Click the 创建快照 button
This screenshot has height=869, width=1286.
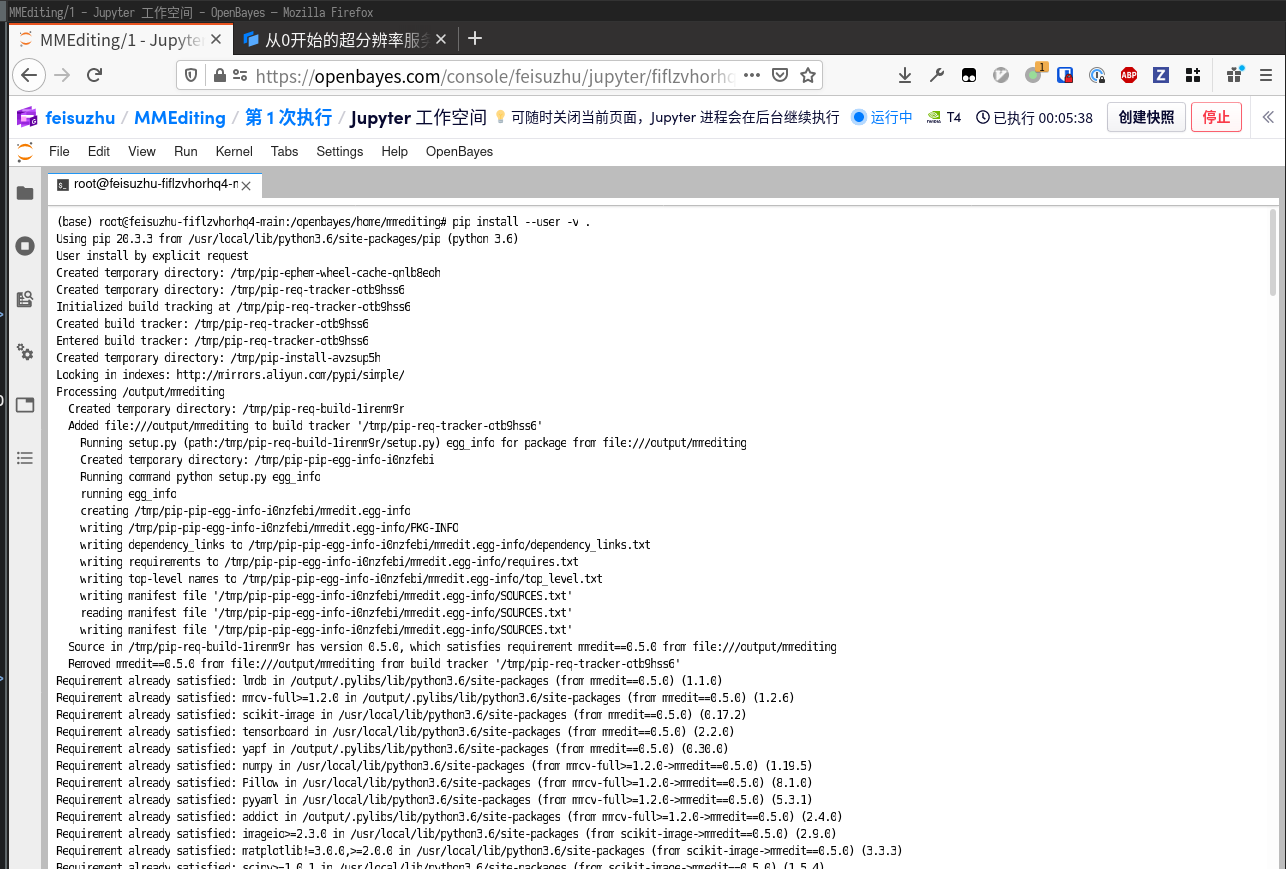pos(1145,117)
